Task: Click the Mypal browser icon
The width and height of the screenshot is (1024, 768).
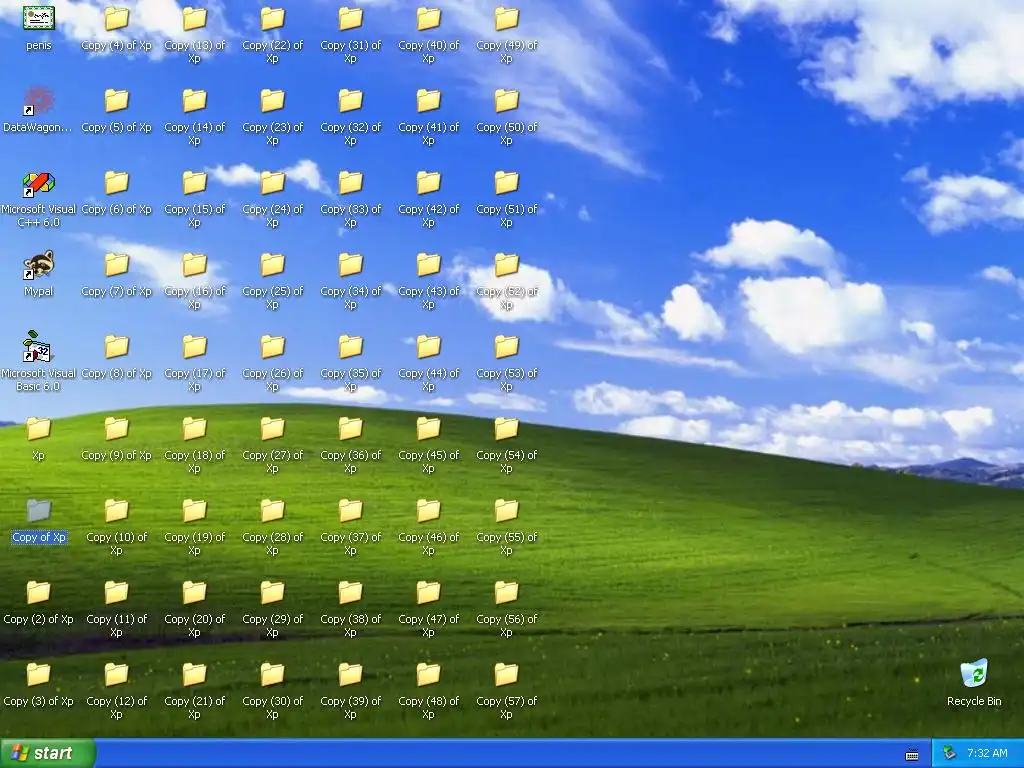Action: [39, 265]
